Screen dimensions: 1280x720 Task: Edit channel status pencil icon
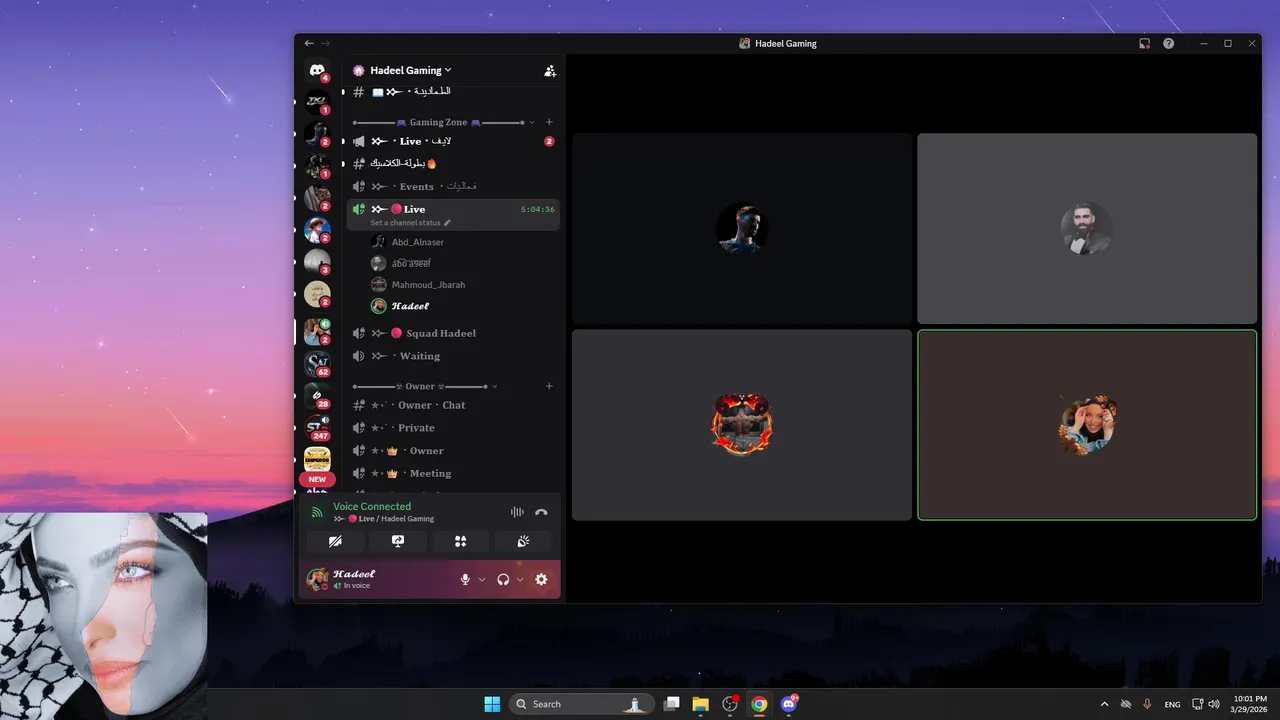[447, 223]
